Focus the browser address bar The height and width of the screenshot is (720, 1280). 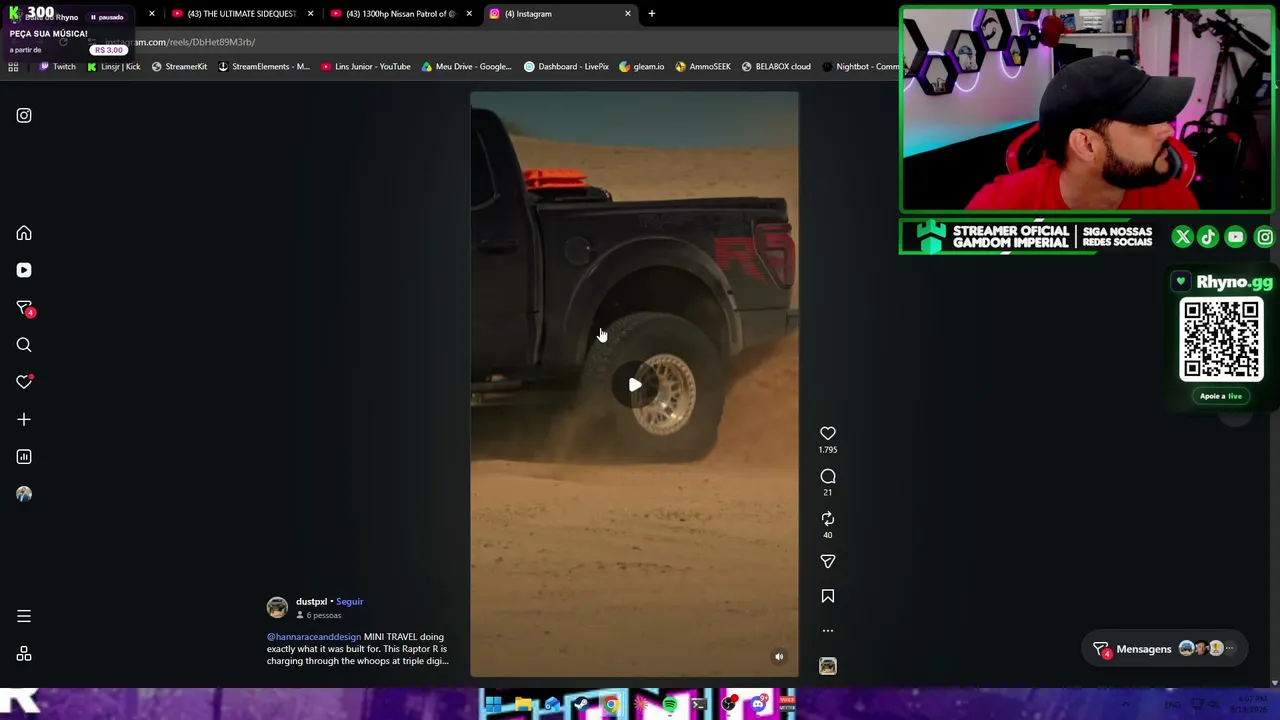pyautogui.click(x=490, y=42)
